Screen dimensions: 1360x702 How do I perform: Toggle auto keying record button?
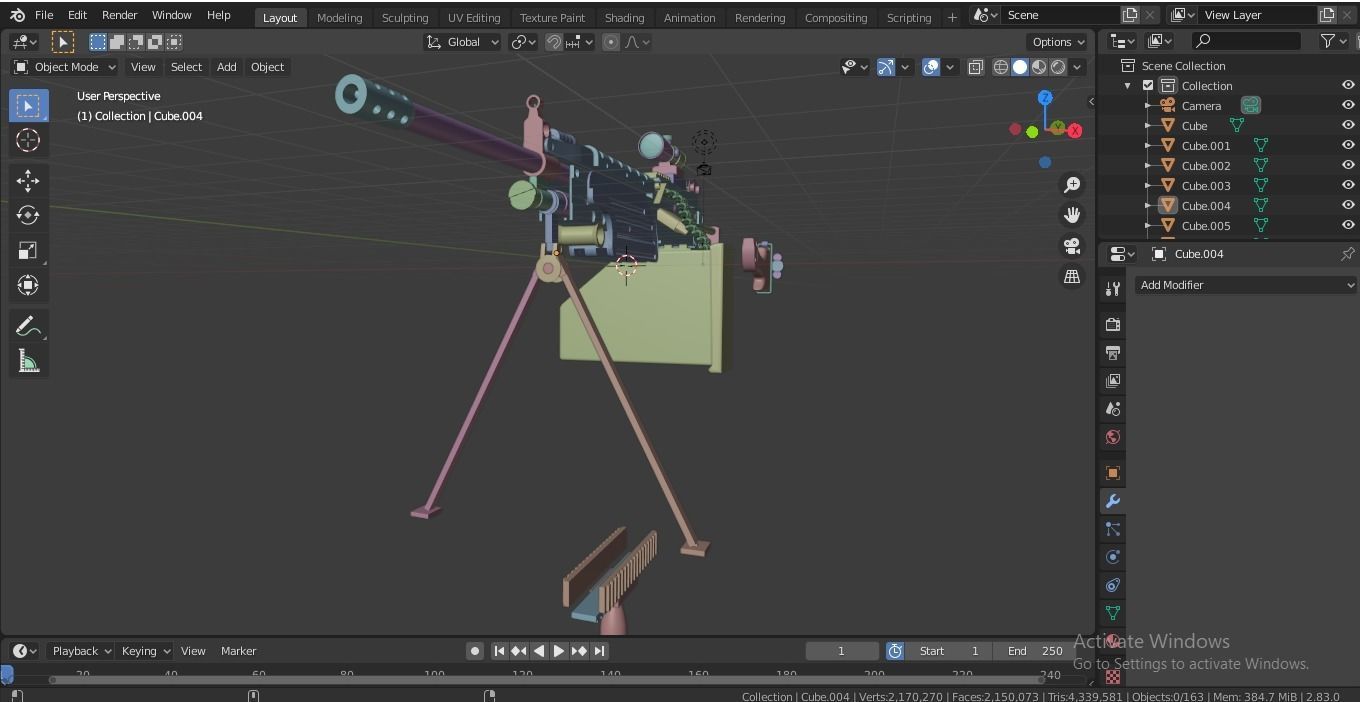[x=475, y=651]
